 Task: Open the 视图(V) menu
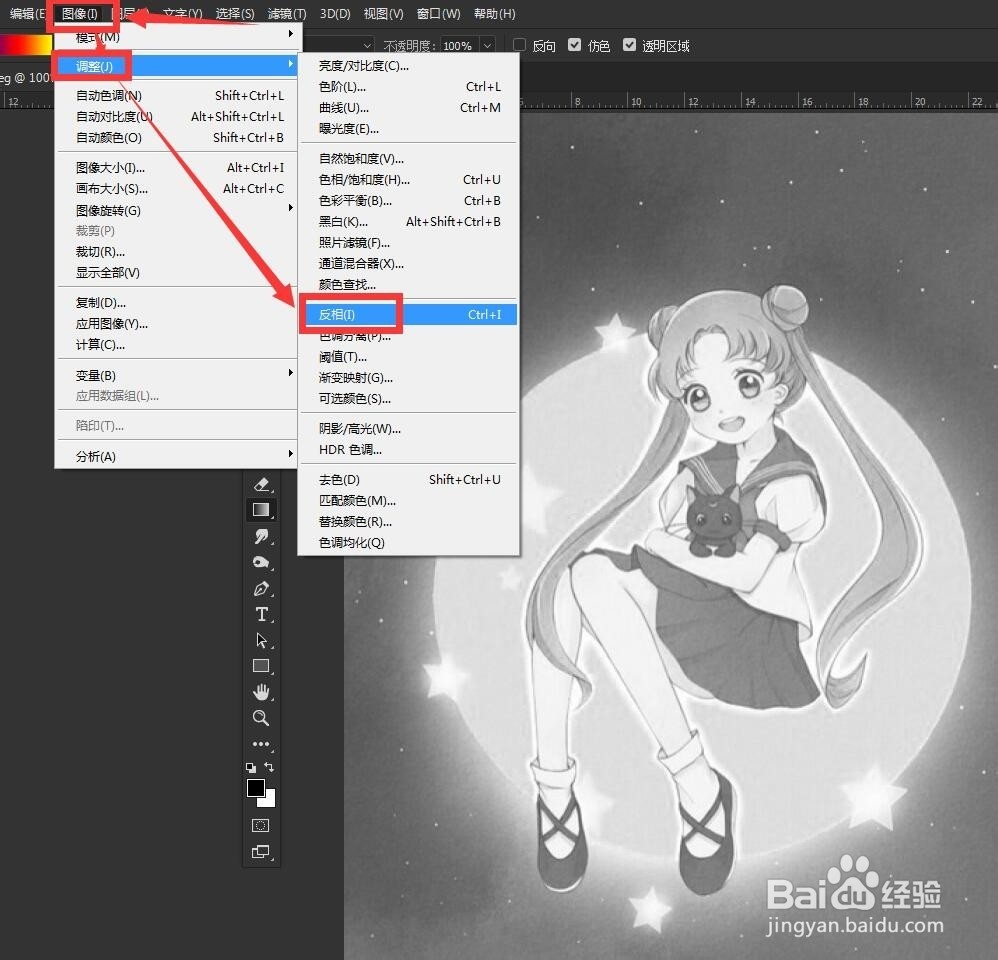coord(384,13)
